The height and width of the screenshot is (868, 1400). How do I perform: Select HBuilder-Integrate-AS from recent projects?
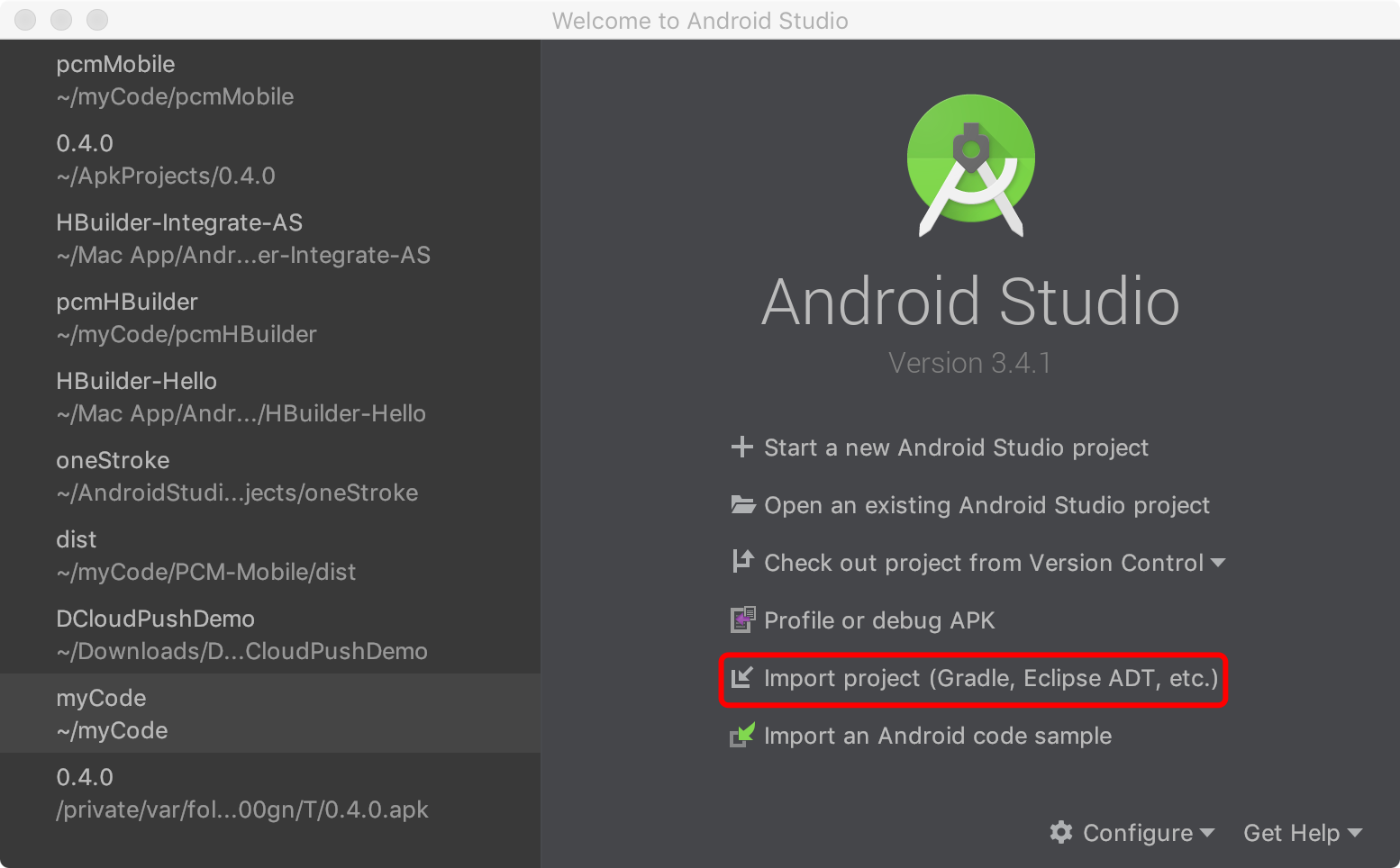[270, 238]
